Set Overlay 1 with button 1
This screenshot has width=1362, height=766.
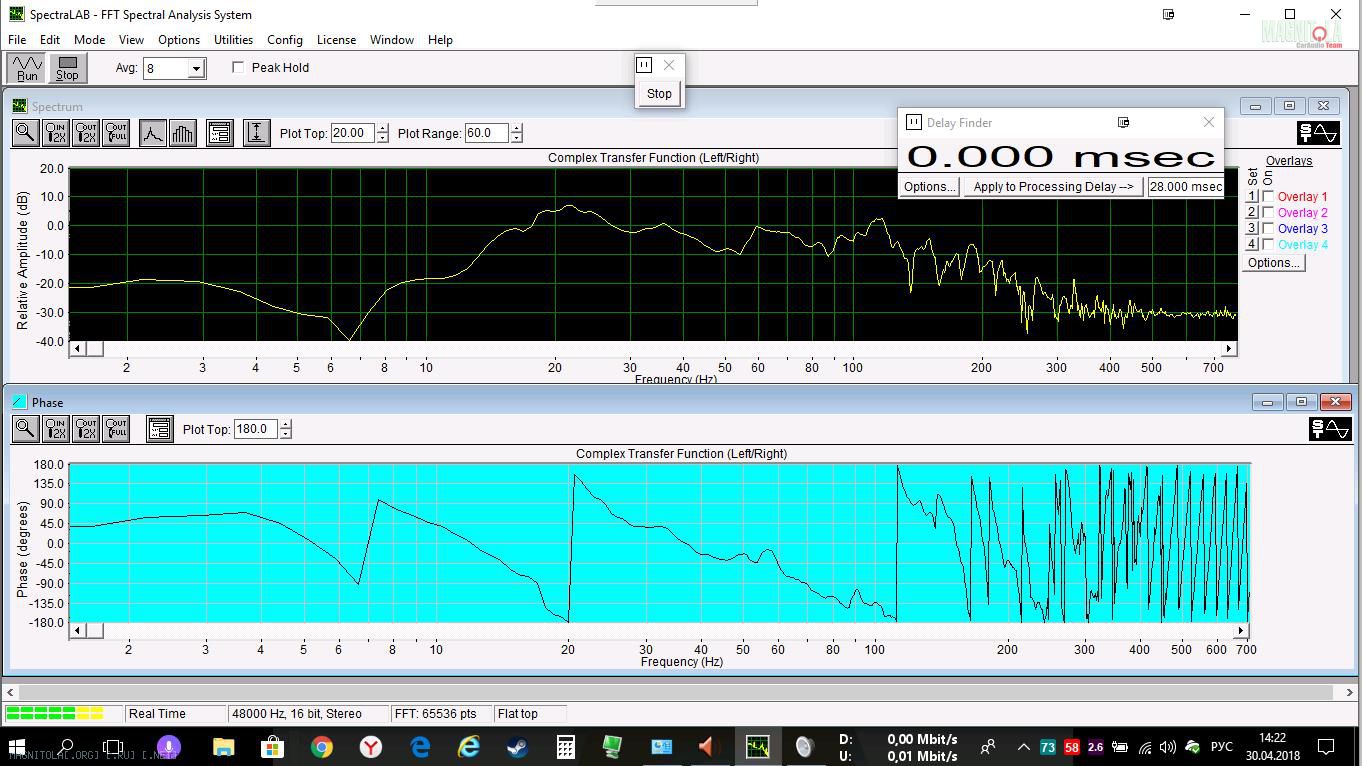1251,197
